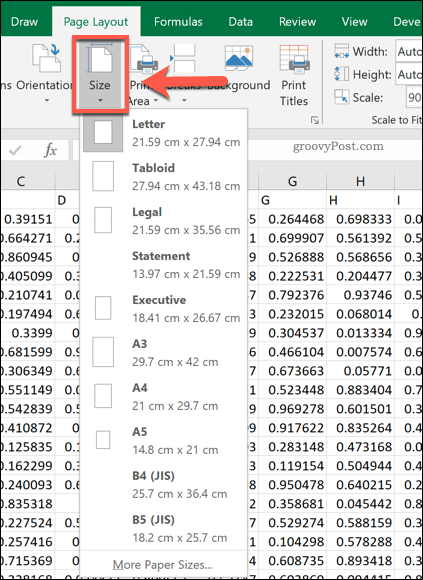Expand the Height dropdown box
423x580 pixels.
click(x=409, y=74)
